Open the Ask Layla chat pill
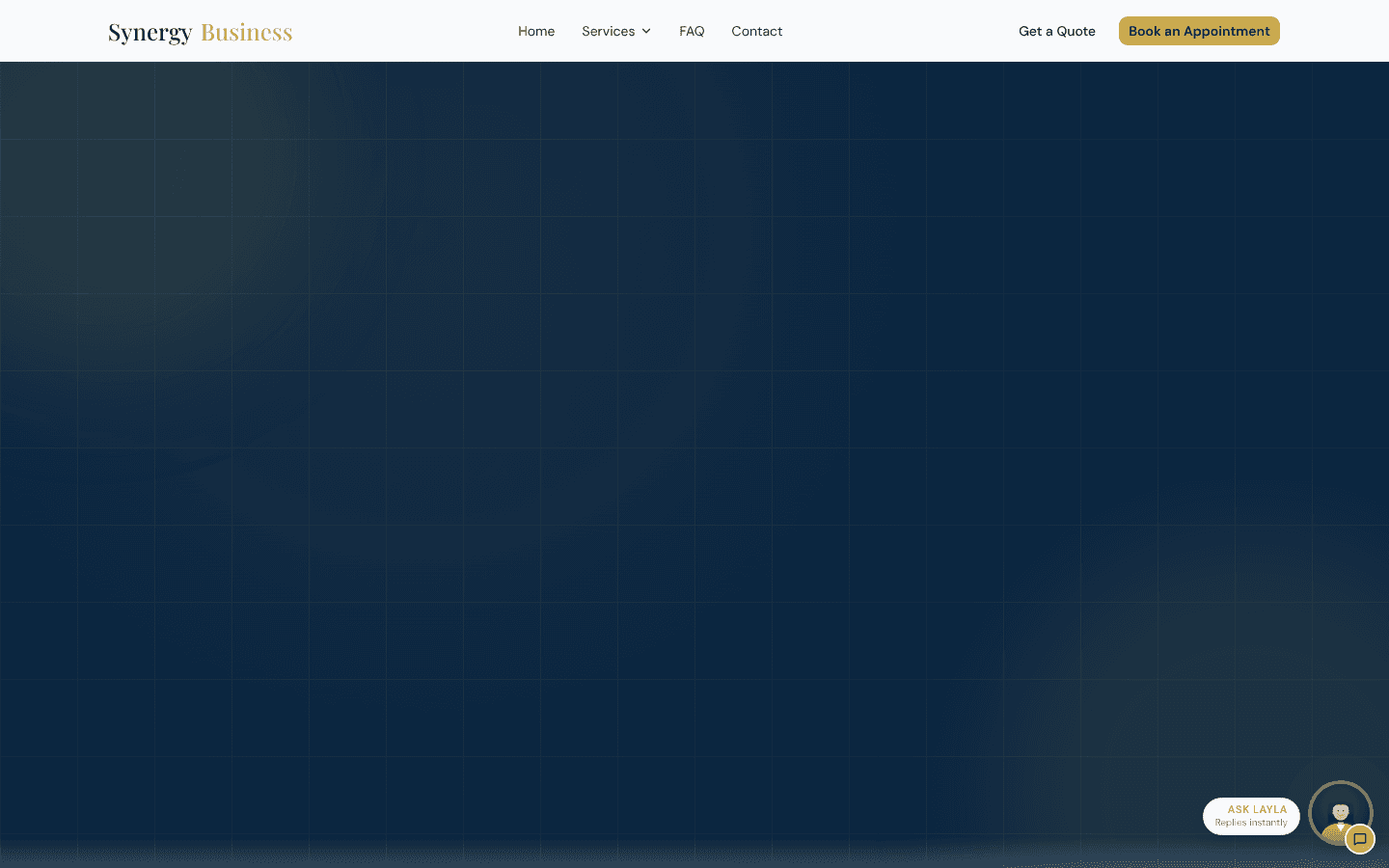Image resolution: width=1389 pixels, height=868 pixels. [1251, 816]
